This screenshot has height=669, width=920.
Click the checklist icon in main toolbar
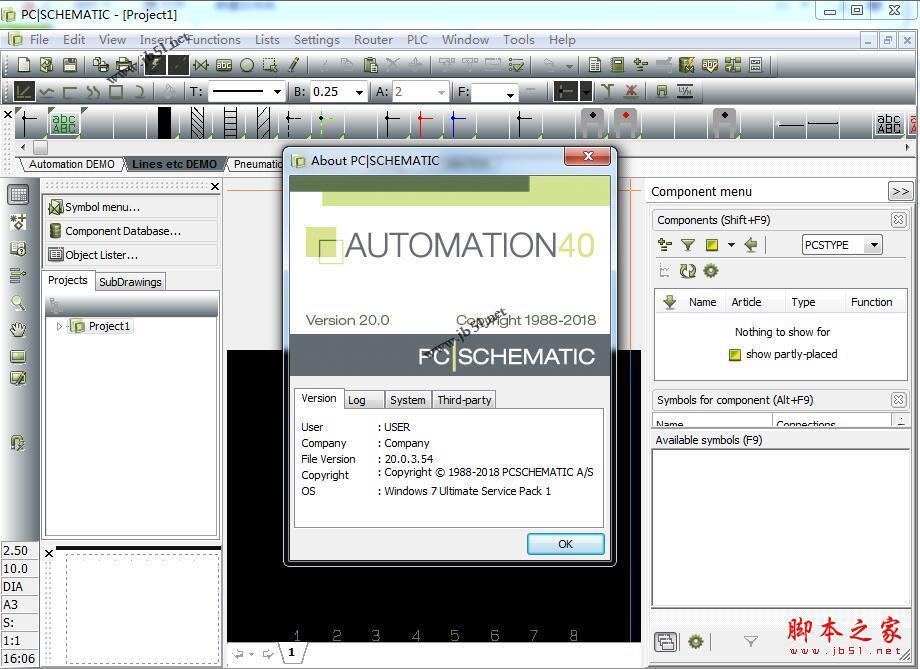click(x=516, y=65)
